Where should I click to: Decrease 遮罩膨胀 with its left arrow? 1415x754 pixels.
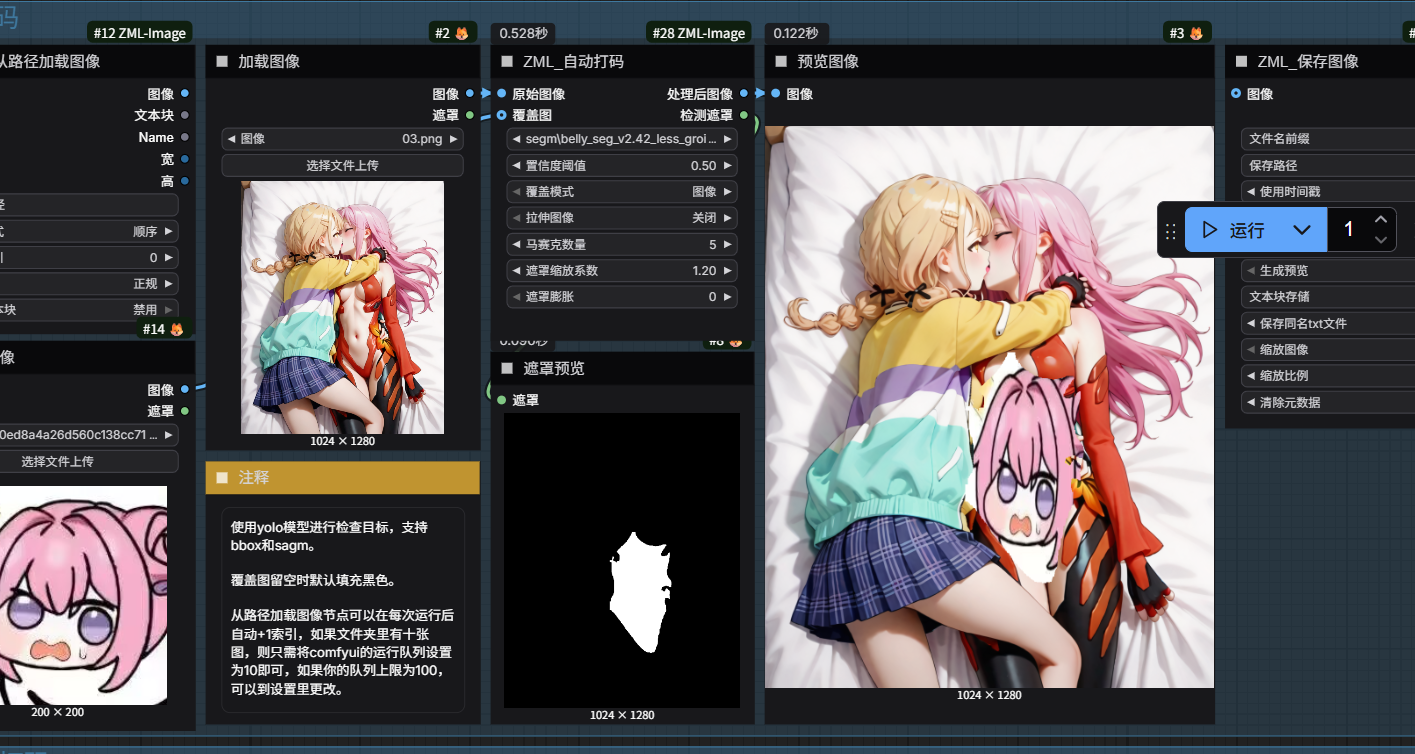(516, 297)
